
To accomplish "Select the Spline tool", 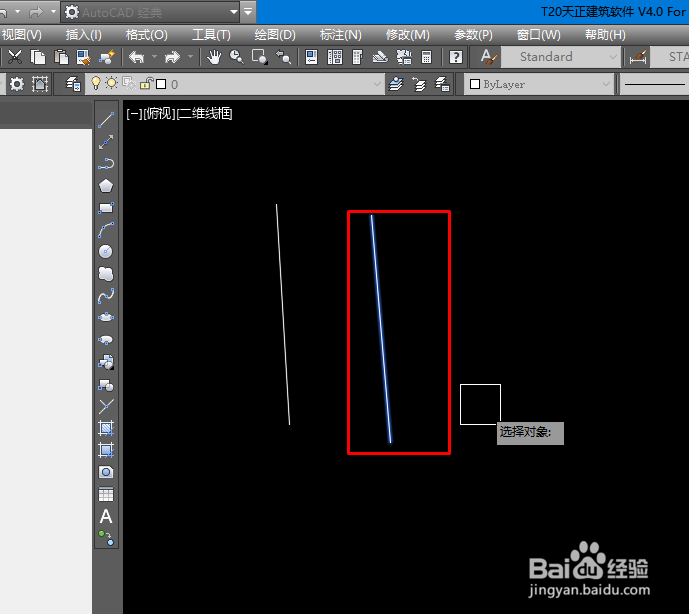I will click(x=106, y=296).
